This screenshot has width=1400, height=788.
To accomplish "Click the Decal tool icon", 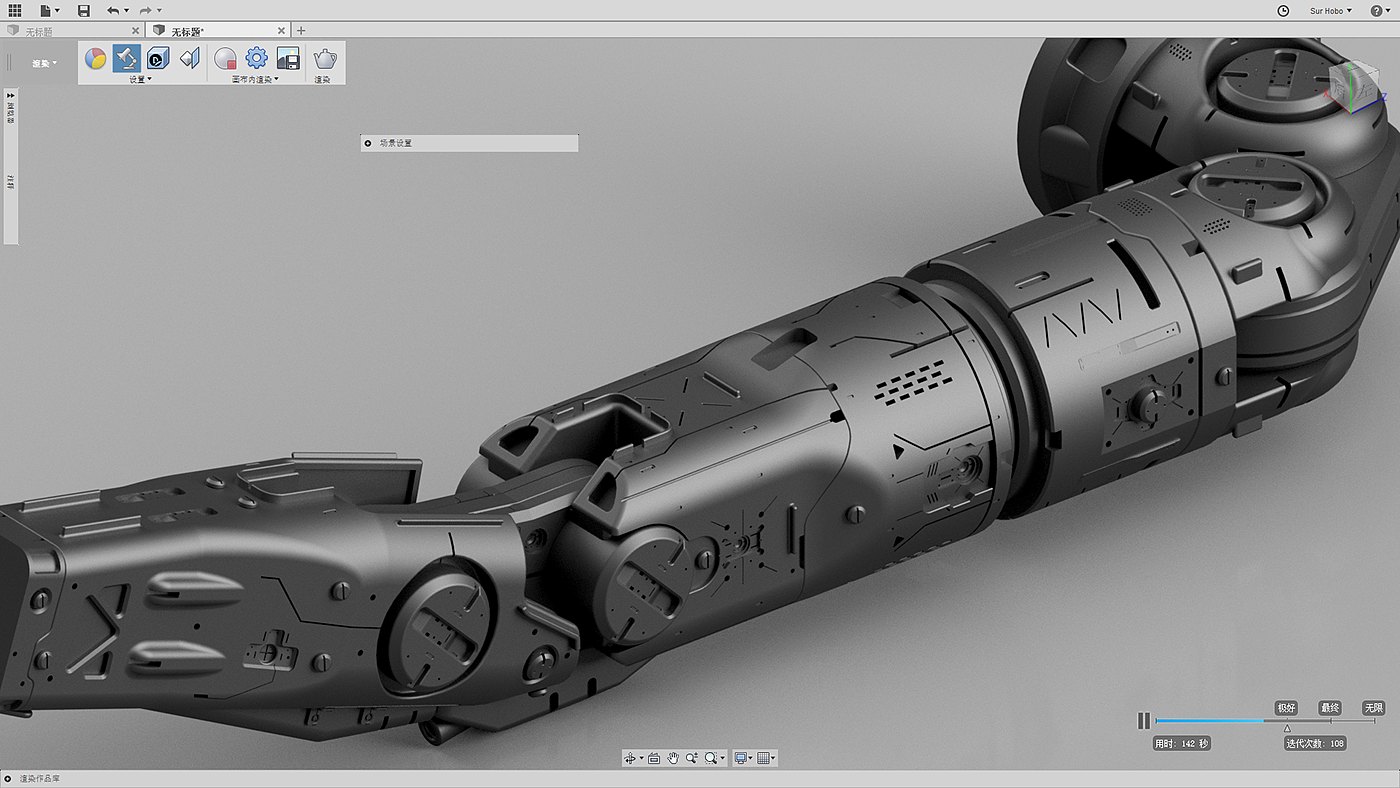I will coord(158,59).
